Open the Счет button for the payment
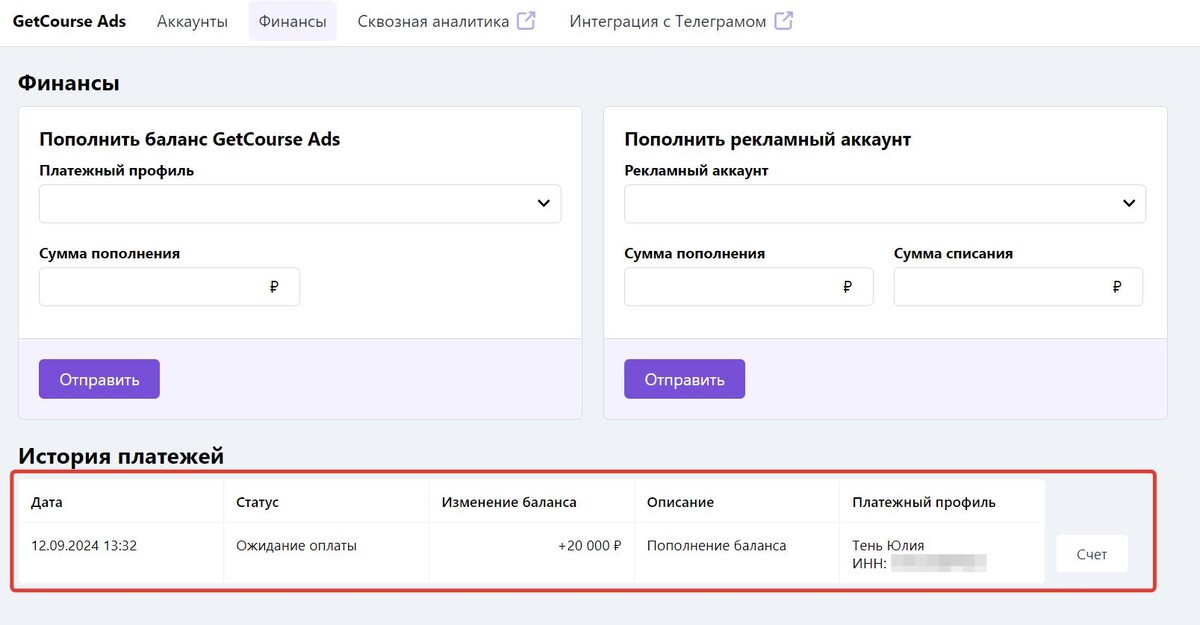Viewport: 1200px width, 625px height. pyautogui.click(x=1092, y=554)
